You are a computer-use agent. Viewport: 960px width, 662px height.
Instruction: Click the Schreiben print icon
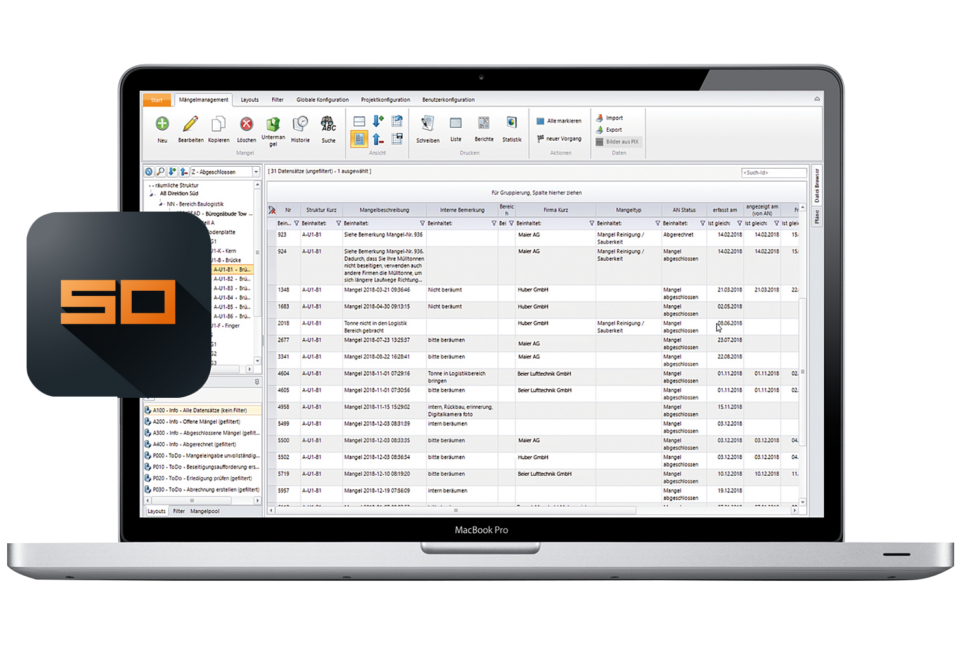coord(427,124)
